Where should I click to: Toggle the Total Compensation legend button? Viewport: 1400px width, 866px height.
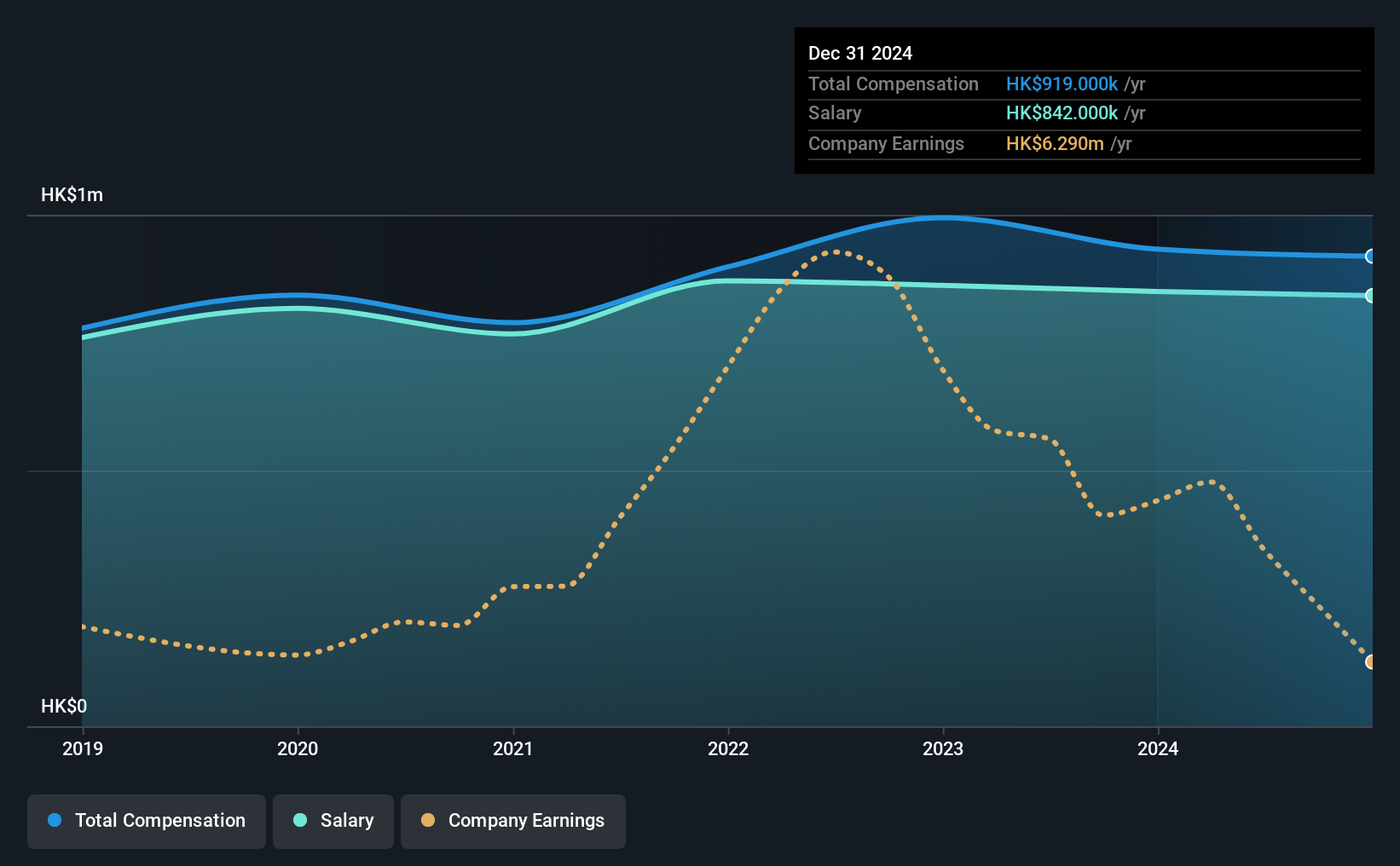point(147,821)
